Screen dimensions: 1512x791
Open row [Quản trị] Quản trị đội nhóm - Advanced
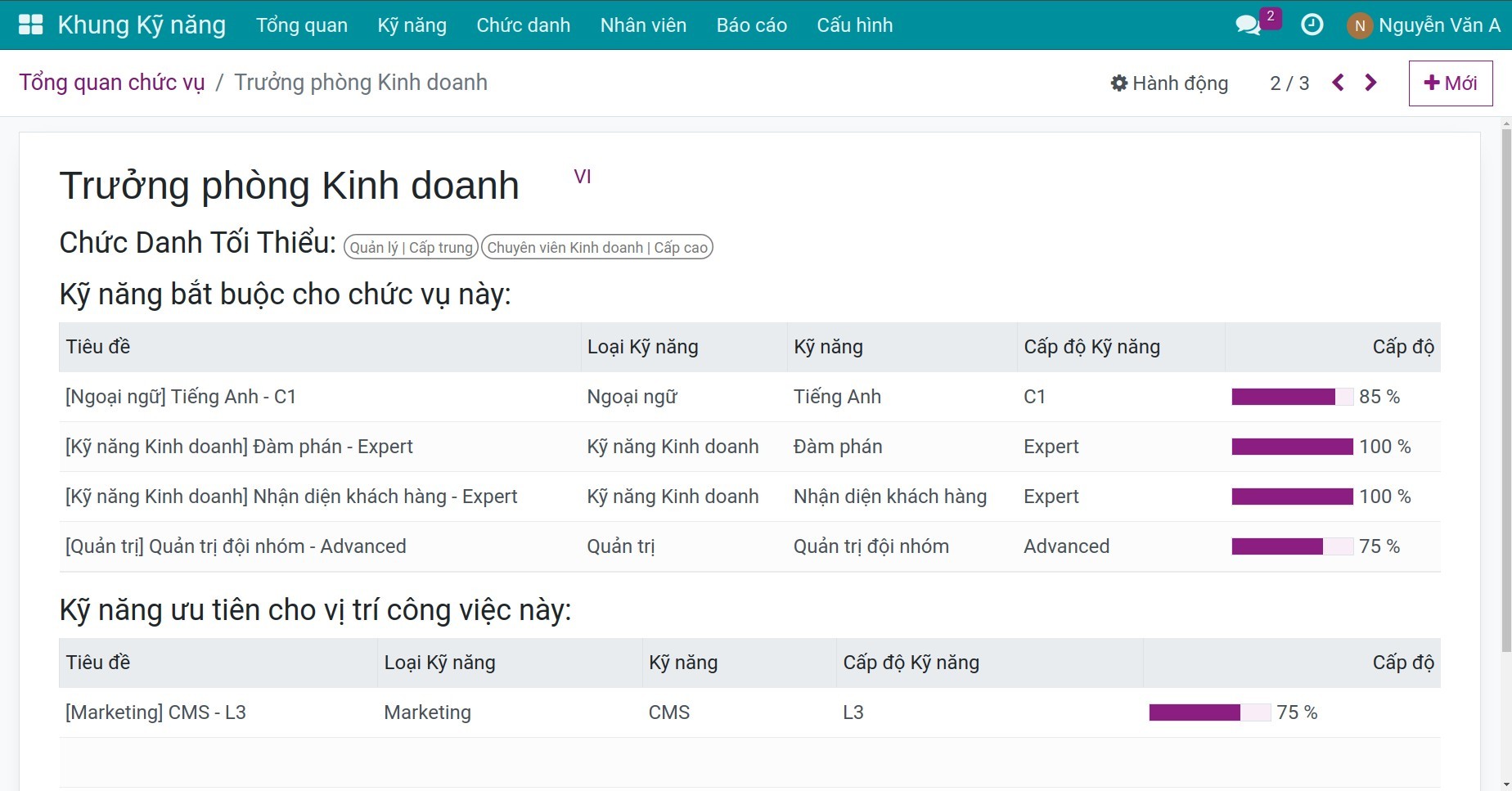(749, 546)
